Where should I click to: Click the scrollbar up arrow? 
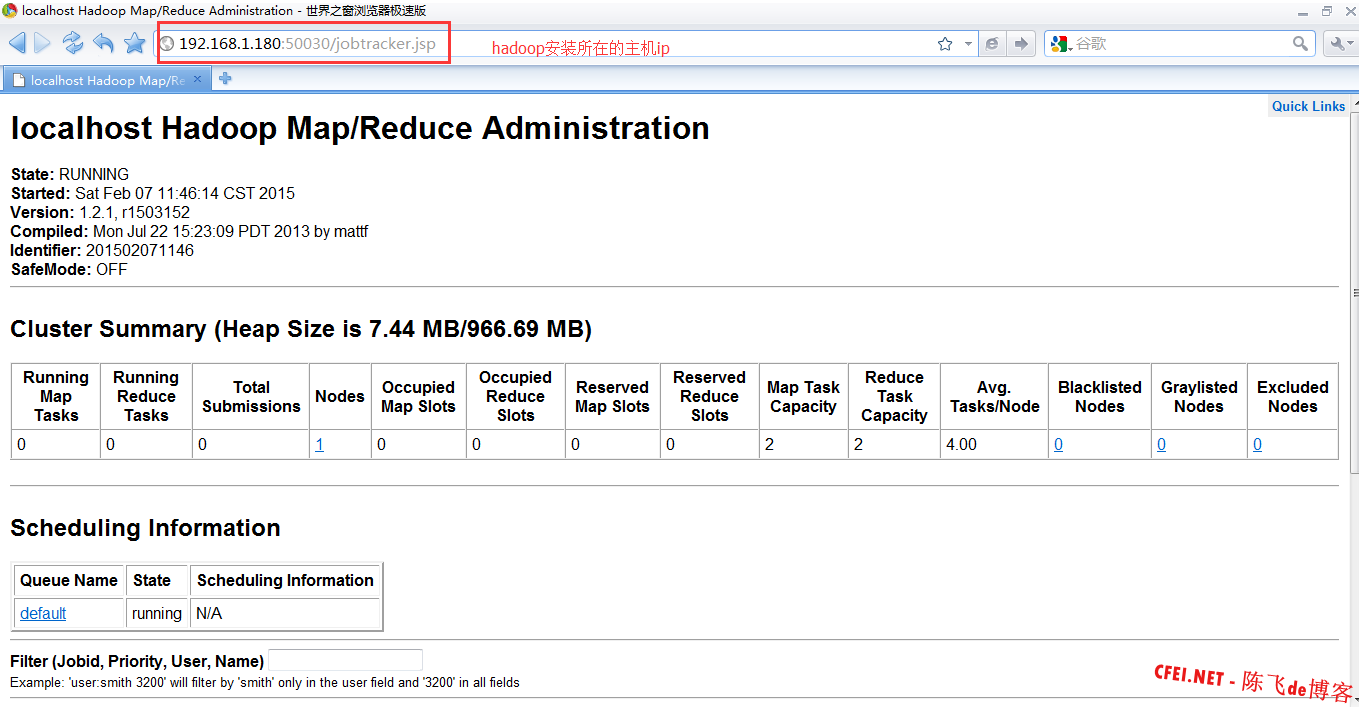tap(1352, 103)
